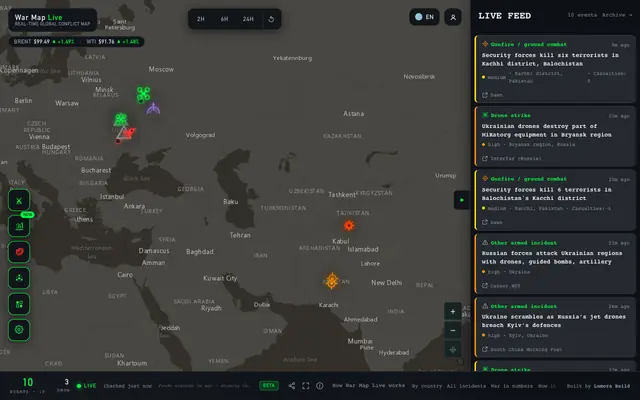
Task: Collapse the Live Feed panel with green arrow
Action: [462, 200]
